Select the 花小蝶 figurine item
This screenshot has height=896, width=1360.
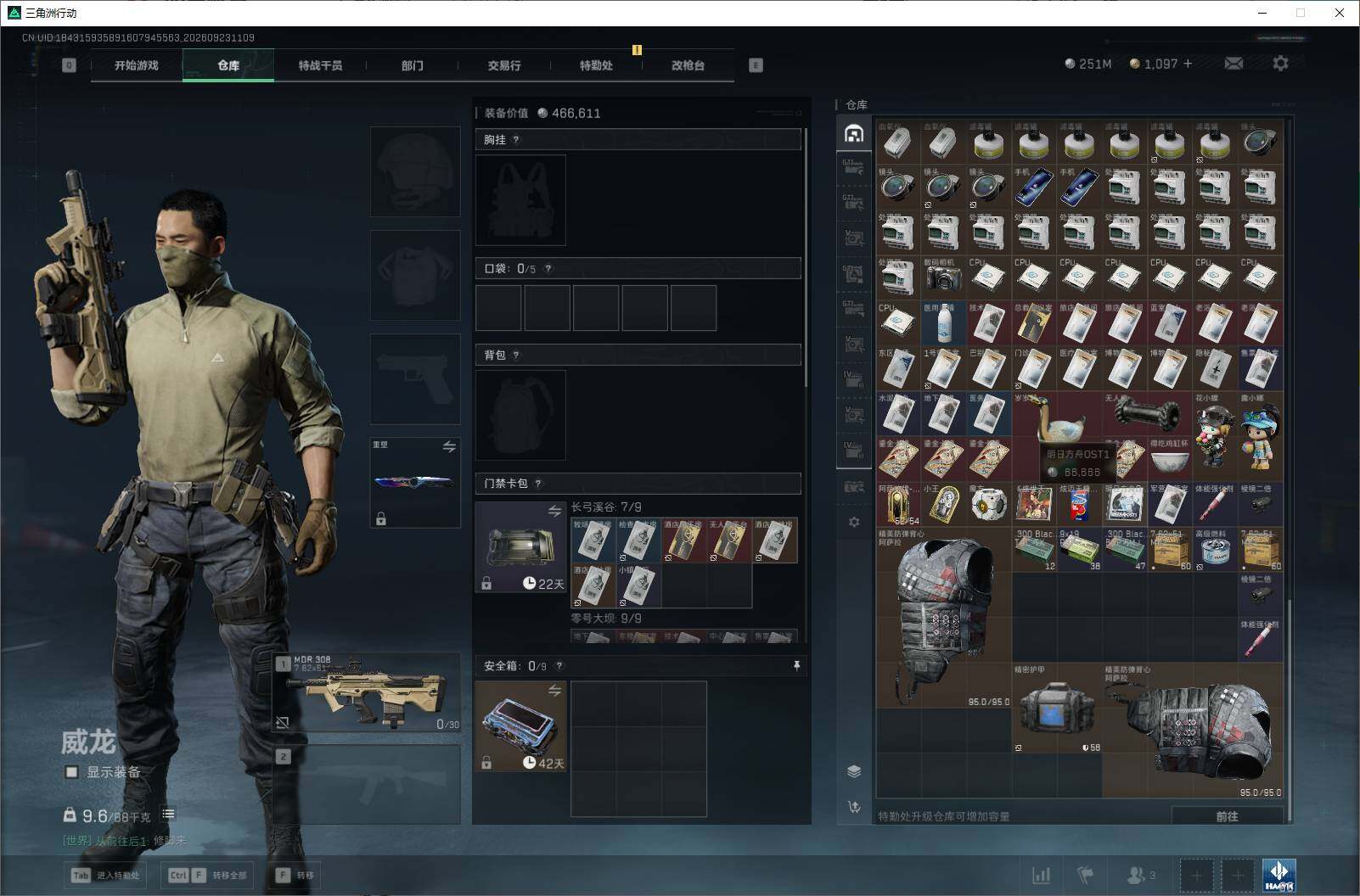[x=1216, y=435]
